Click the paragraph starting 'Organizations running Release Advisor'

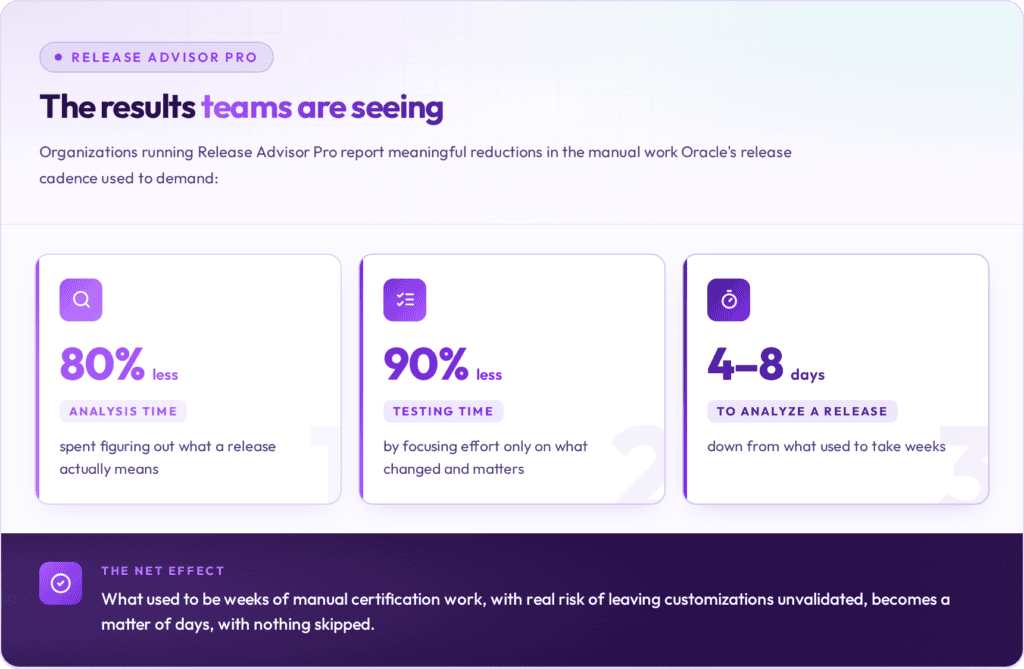click(415, 165)
